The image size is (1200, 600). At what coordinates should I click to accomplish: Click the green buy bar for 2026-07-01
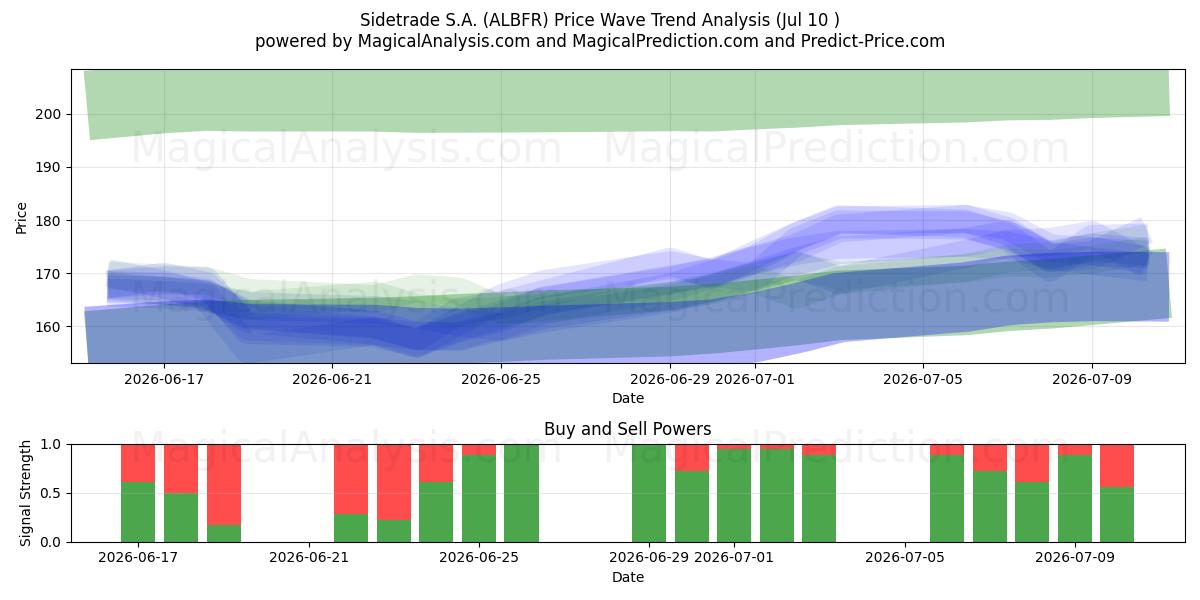click(x=734, y=495)
